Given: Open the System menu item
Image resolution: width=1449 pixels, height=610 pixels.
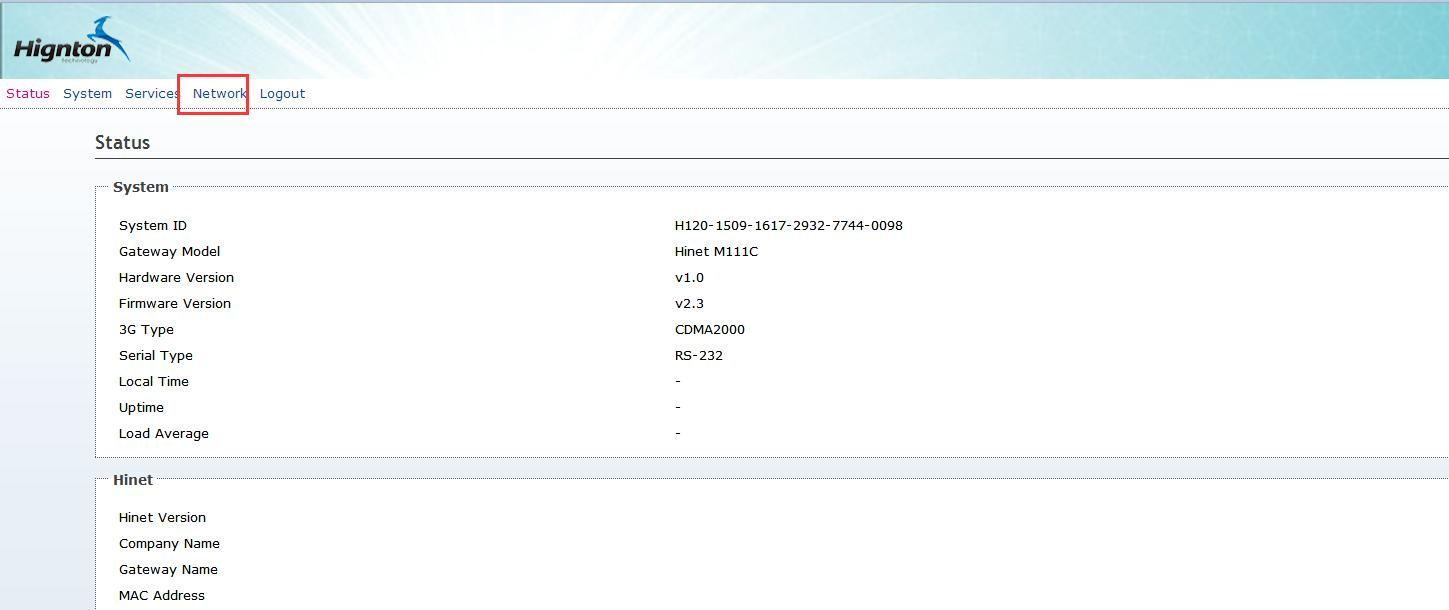Looking at the screenshot, I should tap(87, 93).
